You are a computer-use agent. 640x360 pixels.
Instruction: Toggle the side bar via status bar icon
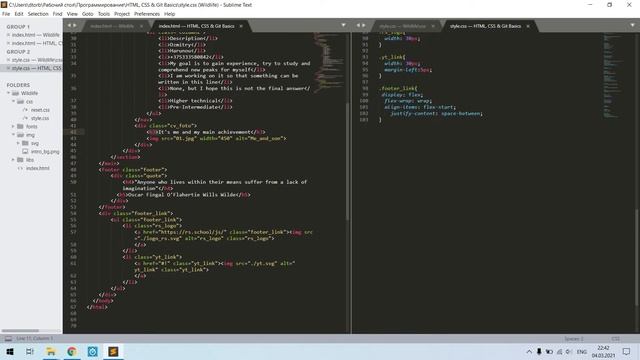coord(8,339)
